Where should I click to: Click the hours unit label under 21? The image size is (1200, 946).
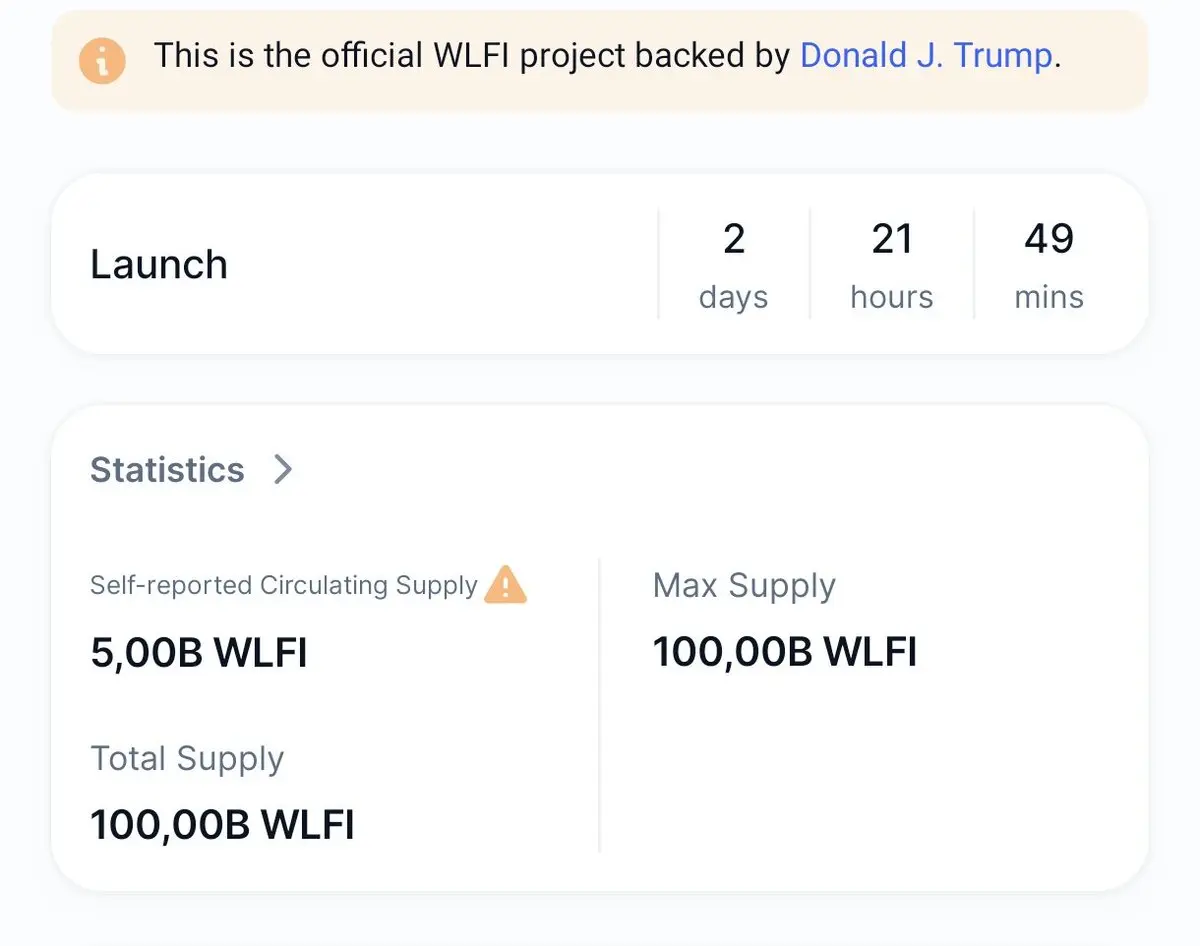tap(891, 297)
